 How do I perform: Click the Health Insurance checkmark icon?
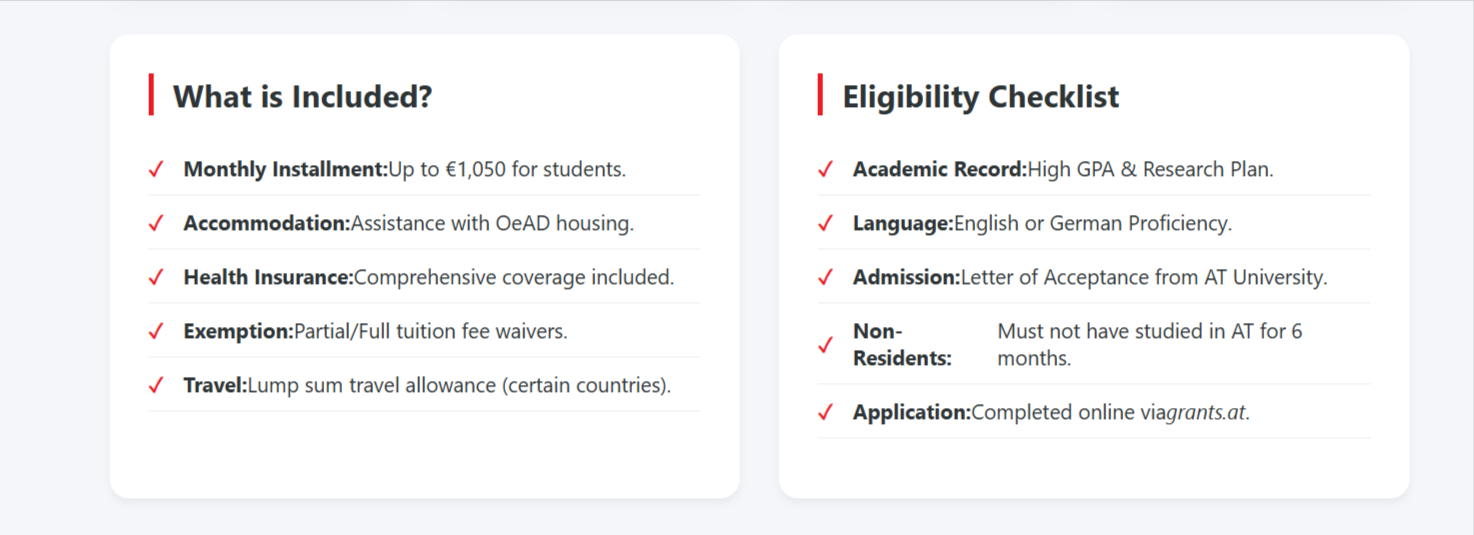[156, 277]
